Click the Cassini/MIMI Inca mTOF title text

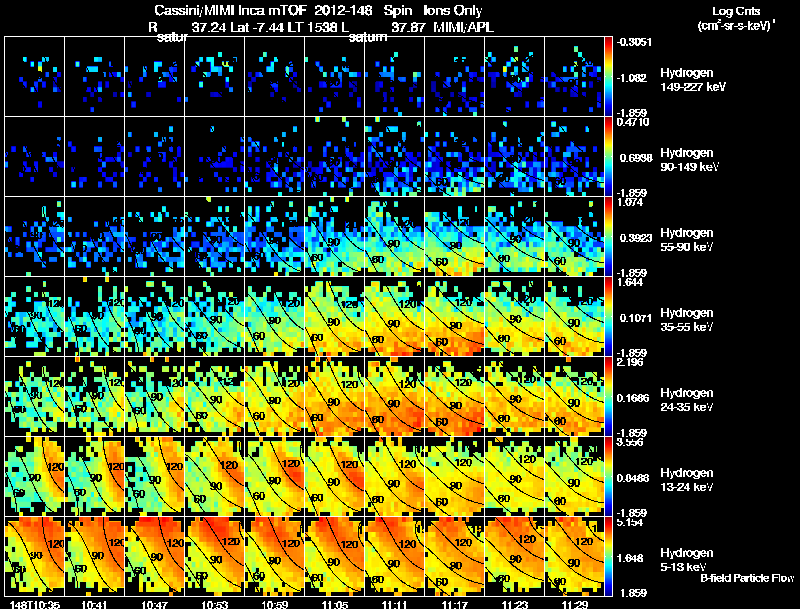point(231,10)
